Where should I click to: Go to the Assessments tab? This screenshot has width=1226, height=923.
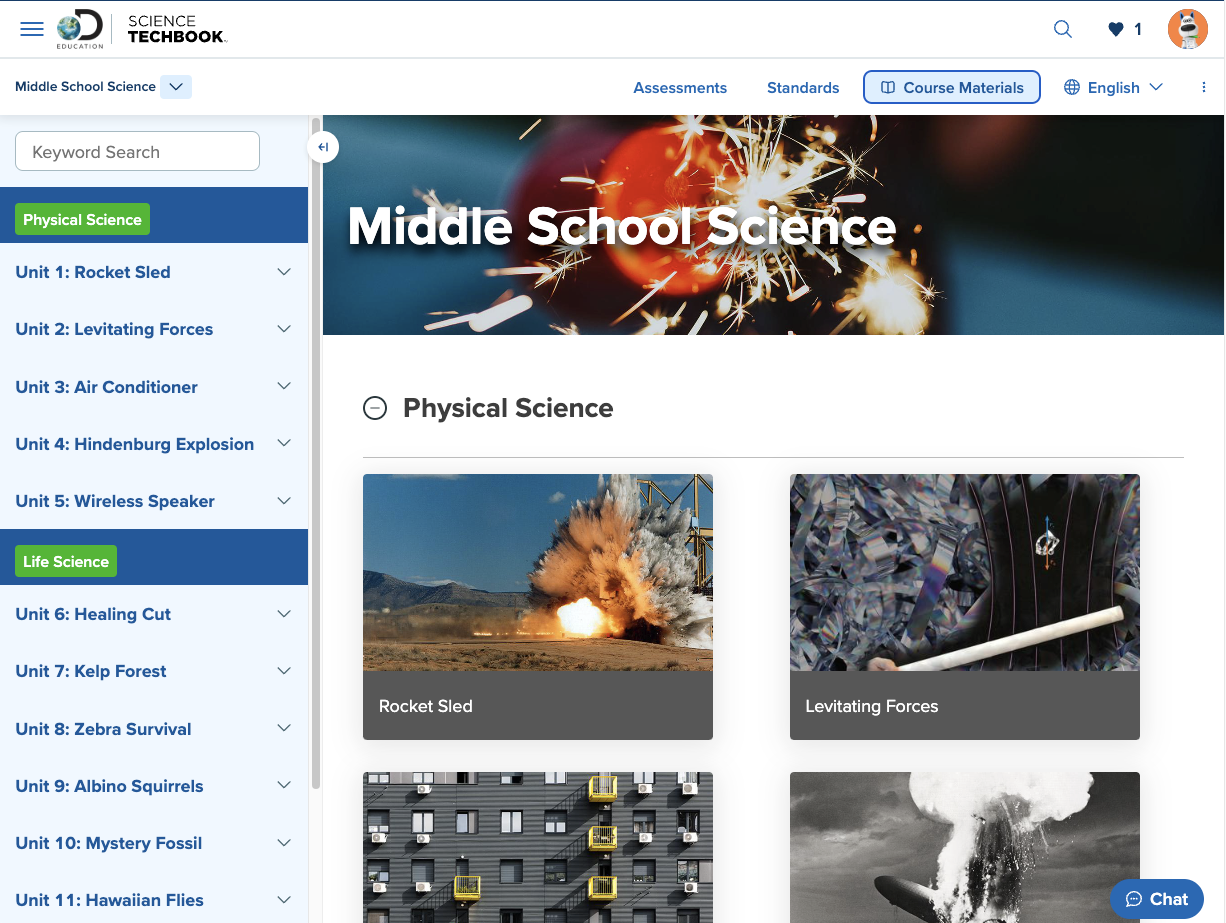(x=680, y=87)
